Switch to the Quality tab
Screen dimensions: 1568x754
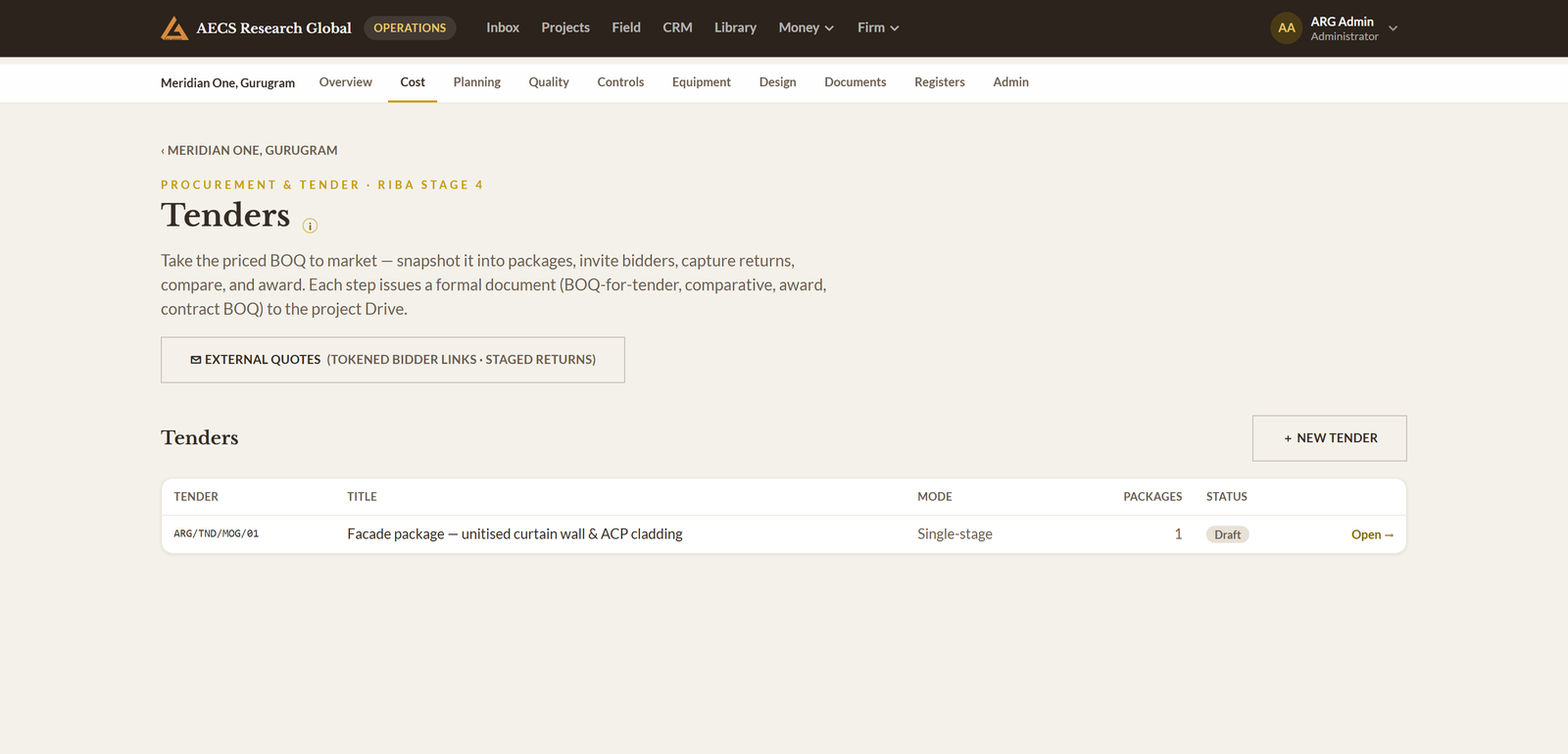549,82
